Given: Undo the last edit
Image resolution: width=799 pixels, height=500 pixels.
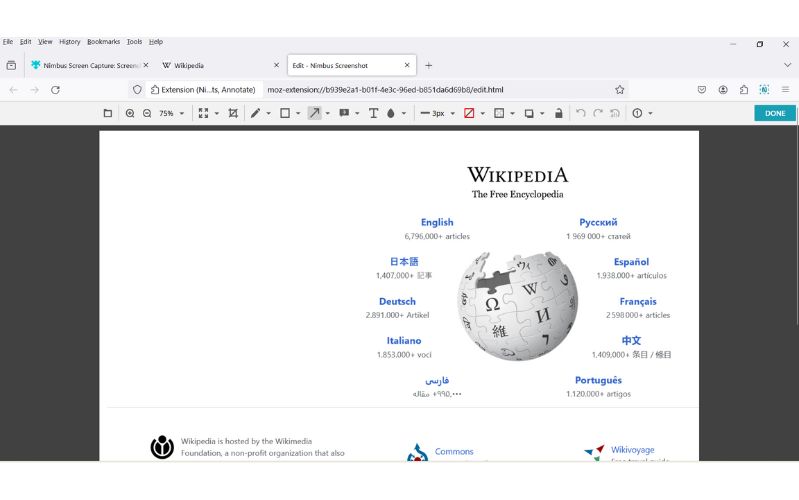Looking at the screenshot, I should [580, 113].
